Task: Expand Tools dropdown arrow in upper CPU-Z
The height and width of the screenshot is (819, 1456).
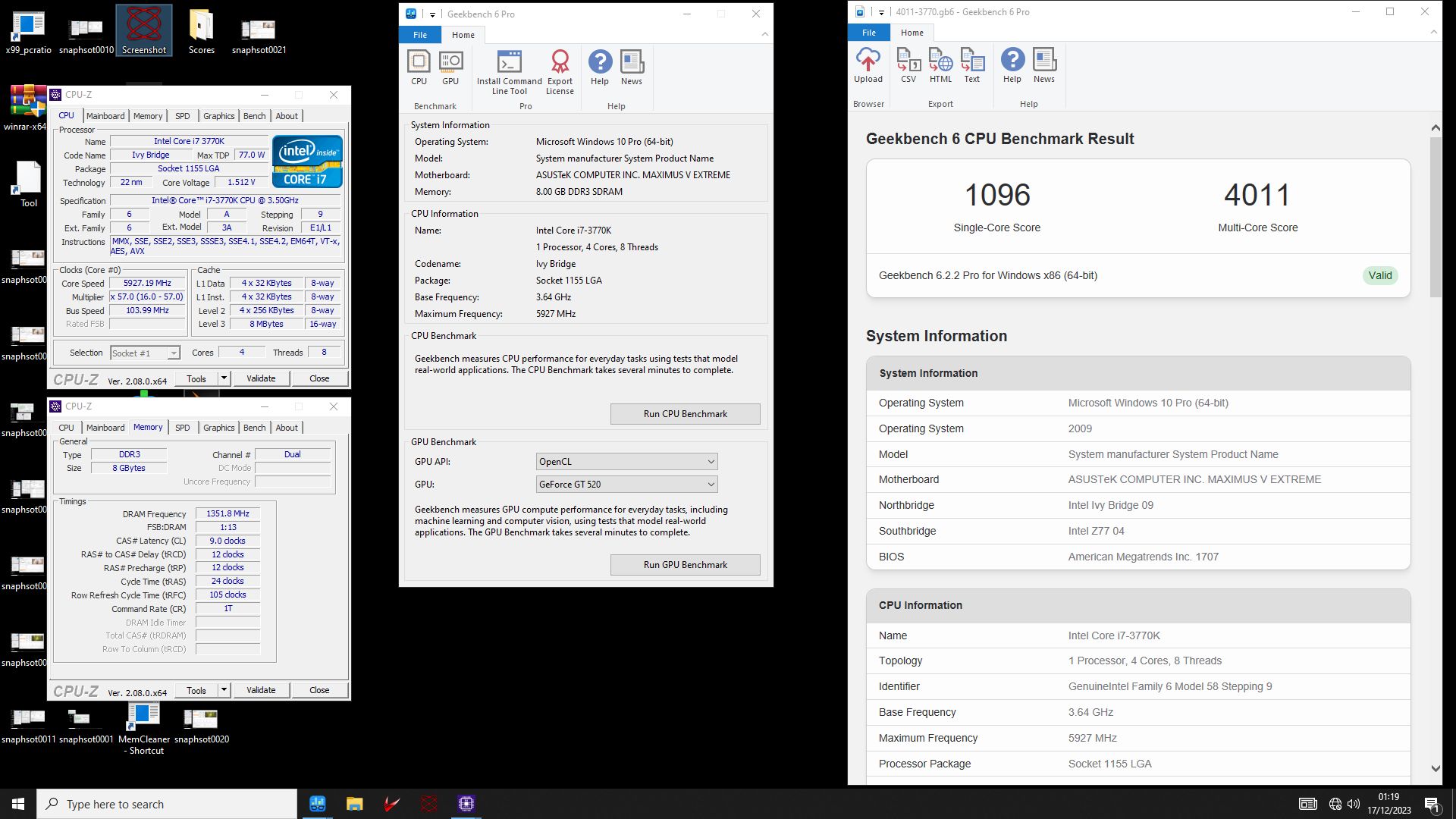Action: pyautogui.click(x=224, y=378)
